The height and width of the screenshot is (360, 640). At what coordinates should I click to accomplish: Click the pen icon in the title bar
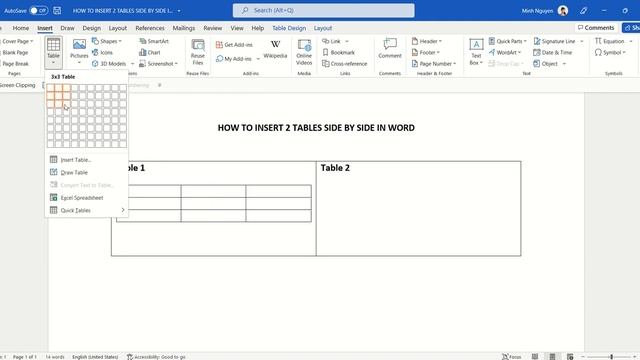(x=583, y=11)
